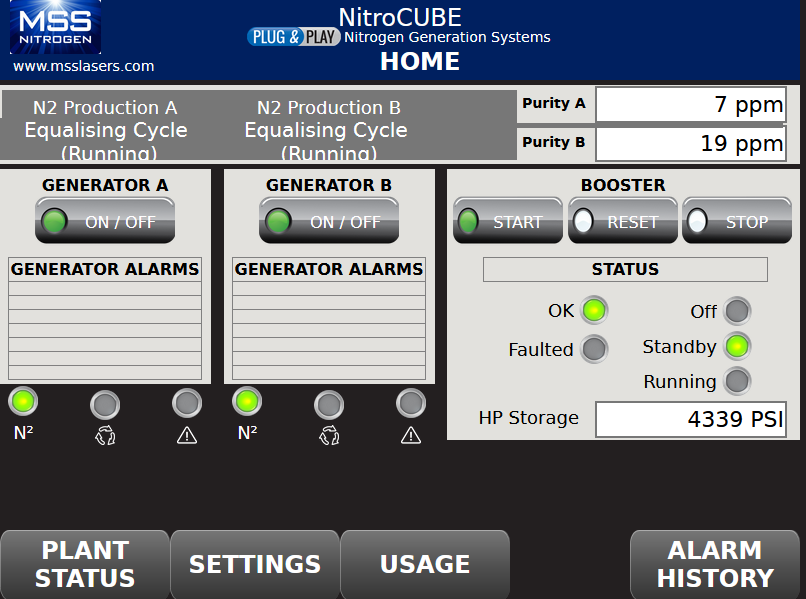Click the Booster STOP button
This screenshot has width=806, height=599.
coord(737,221)
